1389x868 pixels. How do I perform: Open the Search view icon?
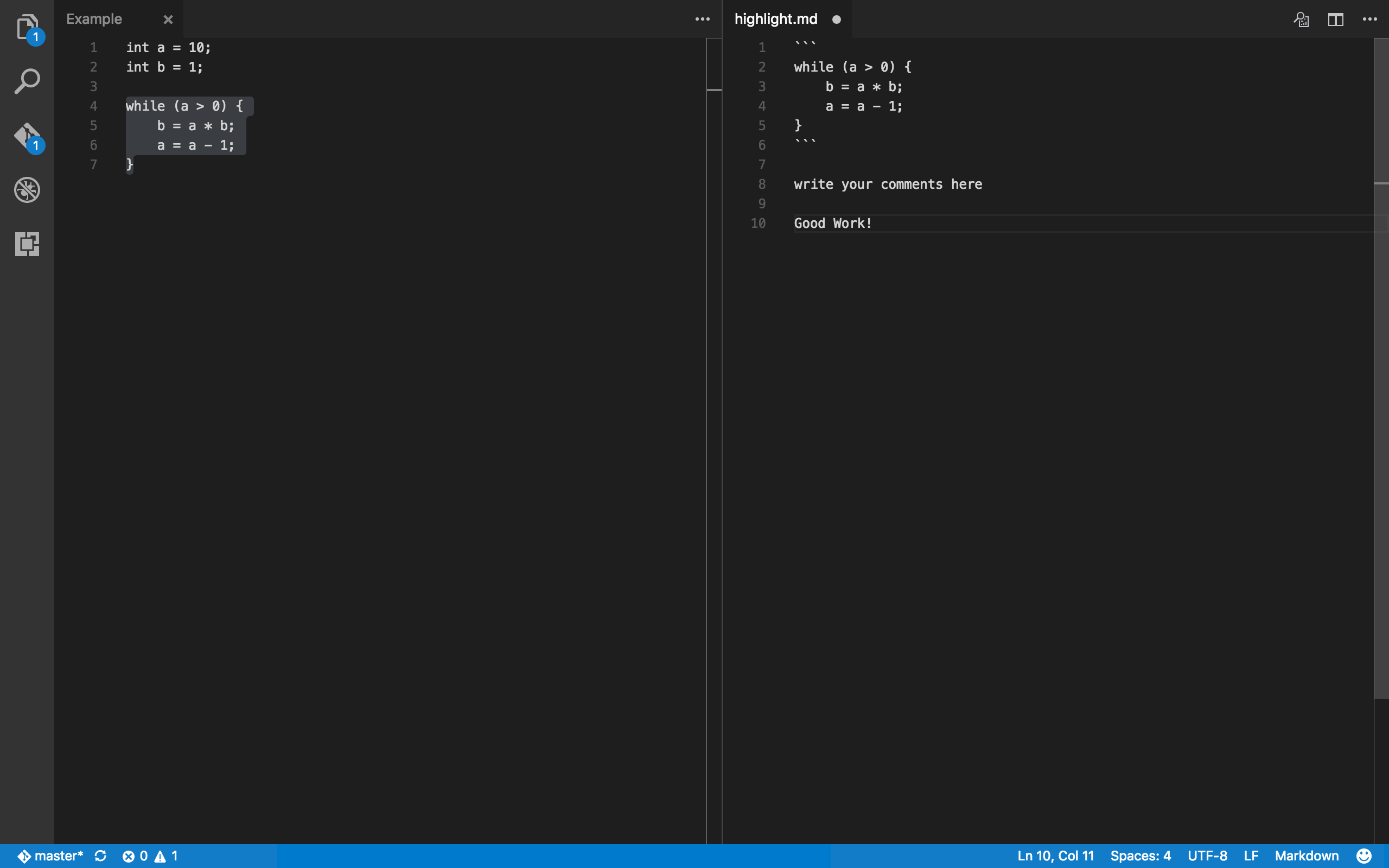(x=27, y=81)
